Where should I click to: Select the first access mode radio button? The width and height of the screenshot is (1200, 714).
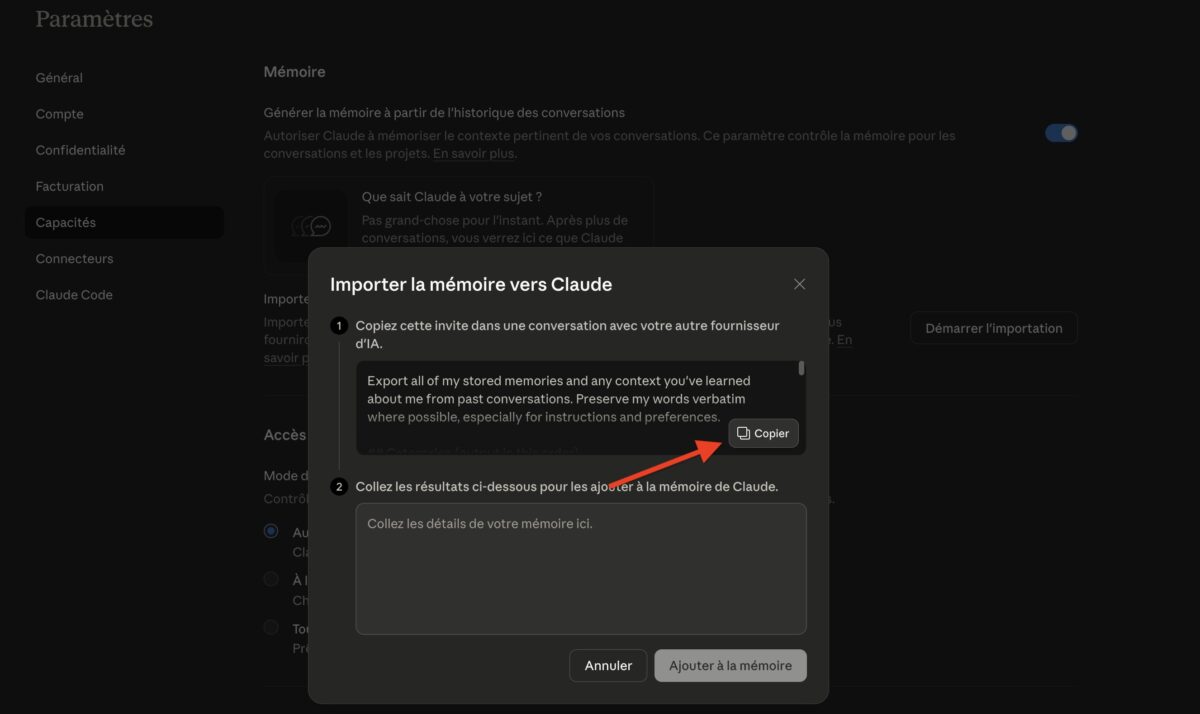point(271,531)
